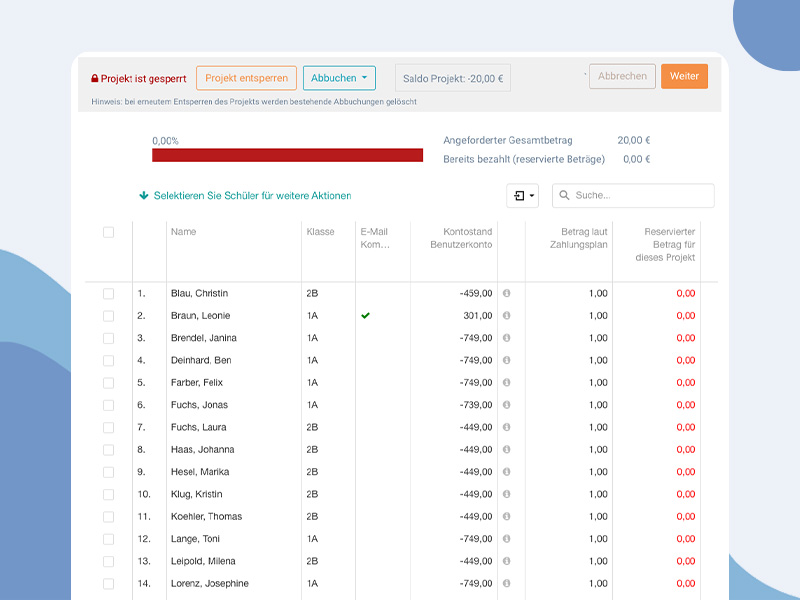Show account info for Fuchs, Jonas
This screenshot has height=600, width=800.
[506, 405]
